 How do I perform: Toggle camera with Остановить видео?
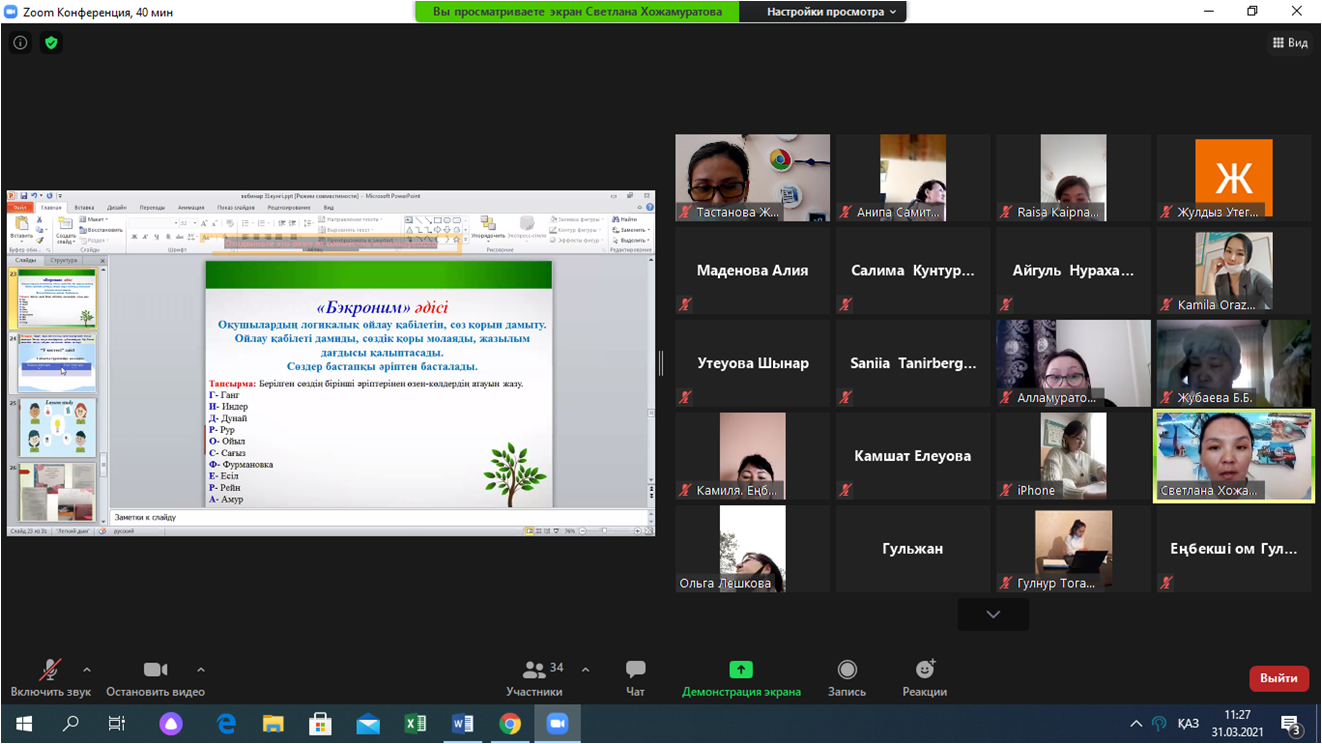155,670
